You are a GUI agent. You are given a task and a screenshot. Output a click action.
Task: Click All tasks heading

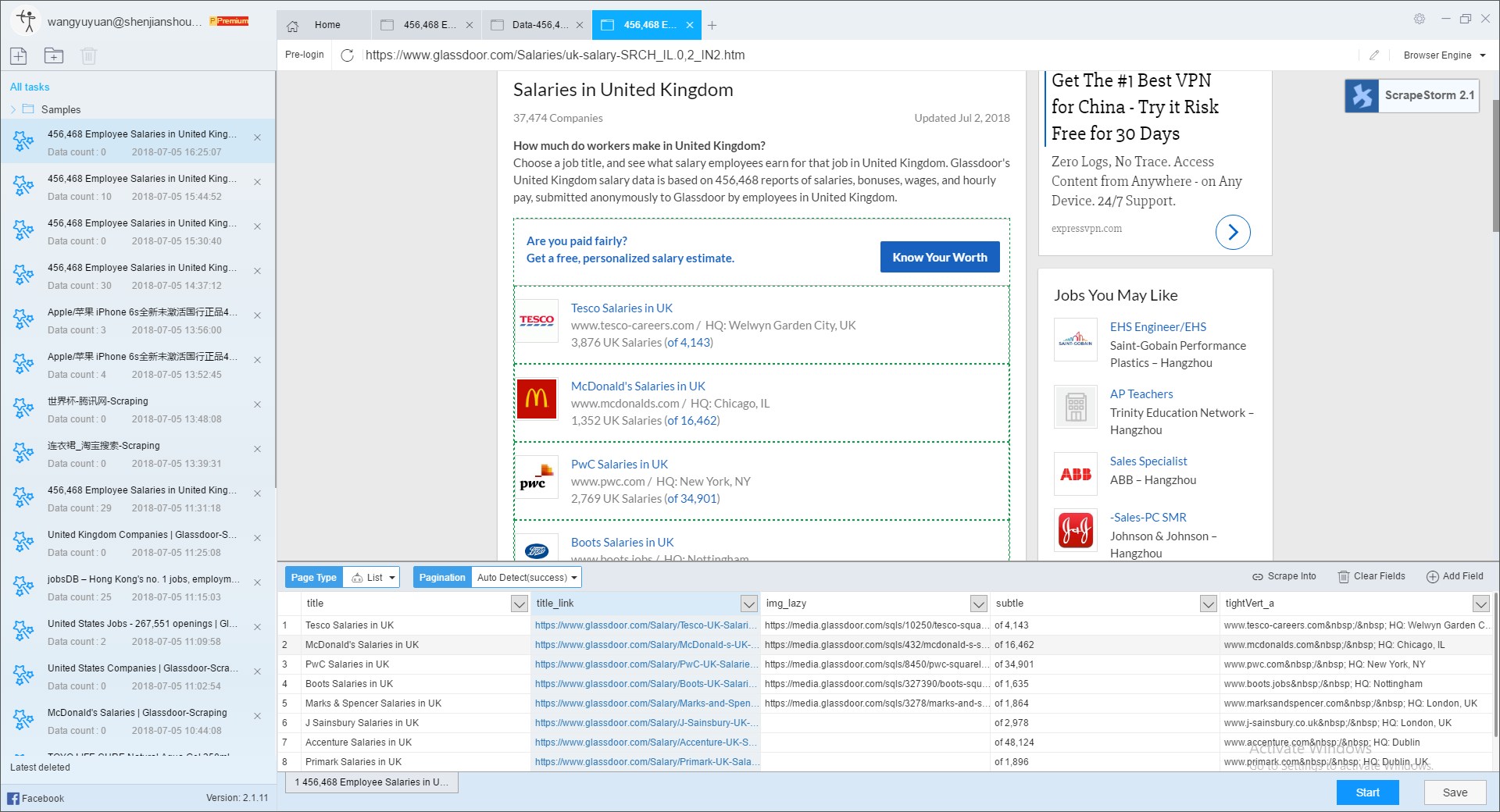pos(30,87)
